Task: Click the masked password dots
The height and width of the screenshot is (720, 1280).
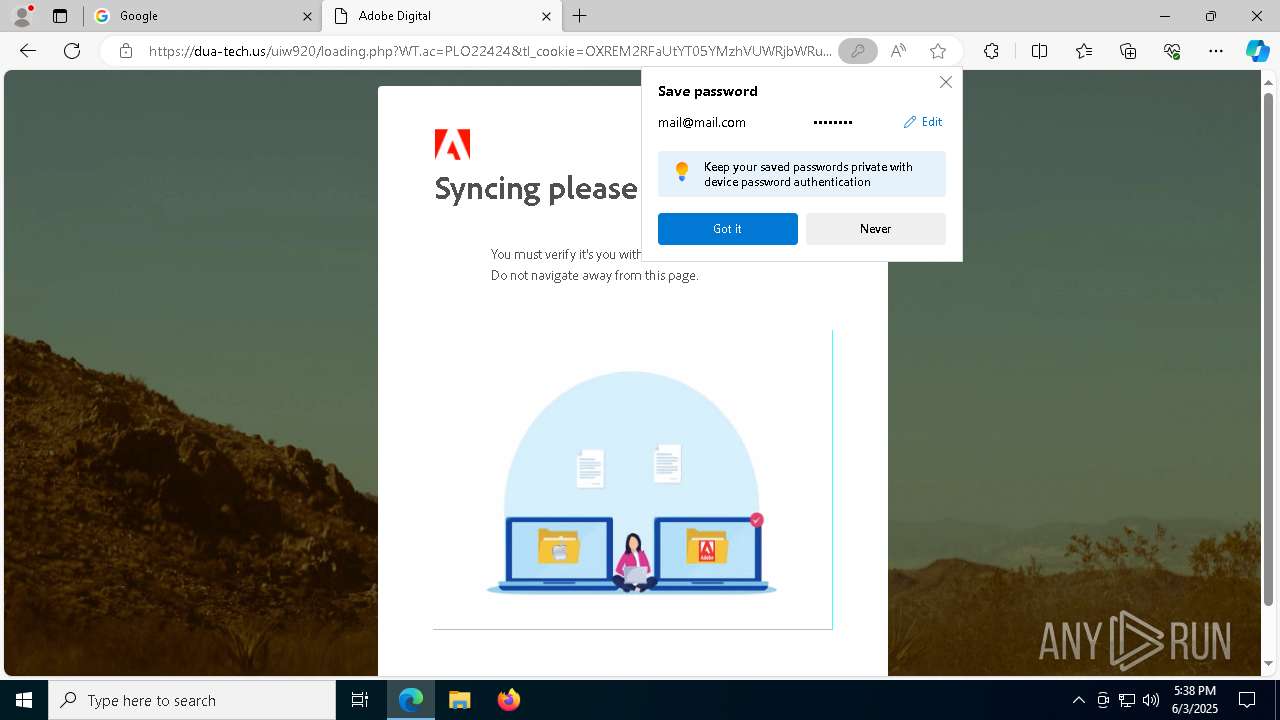Action: click(x=833, y=122)
